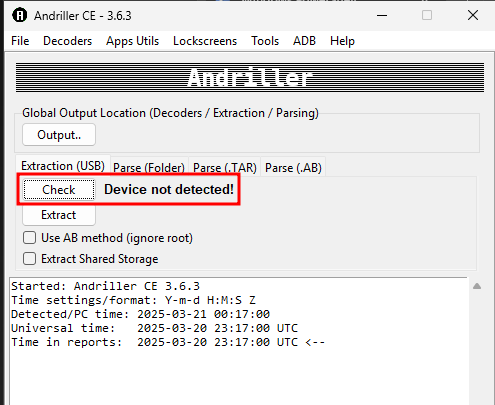The width and height of the screenshot is (495, 405).
Task: Switch to the Parse (.TAR) tab
Action: coord(225,167)
